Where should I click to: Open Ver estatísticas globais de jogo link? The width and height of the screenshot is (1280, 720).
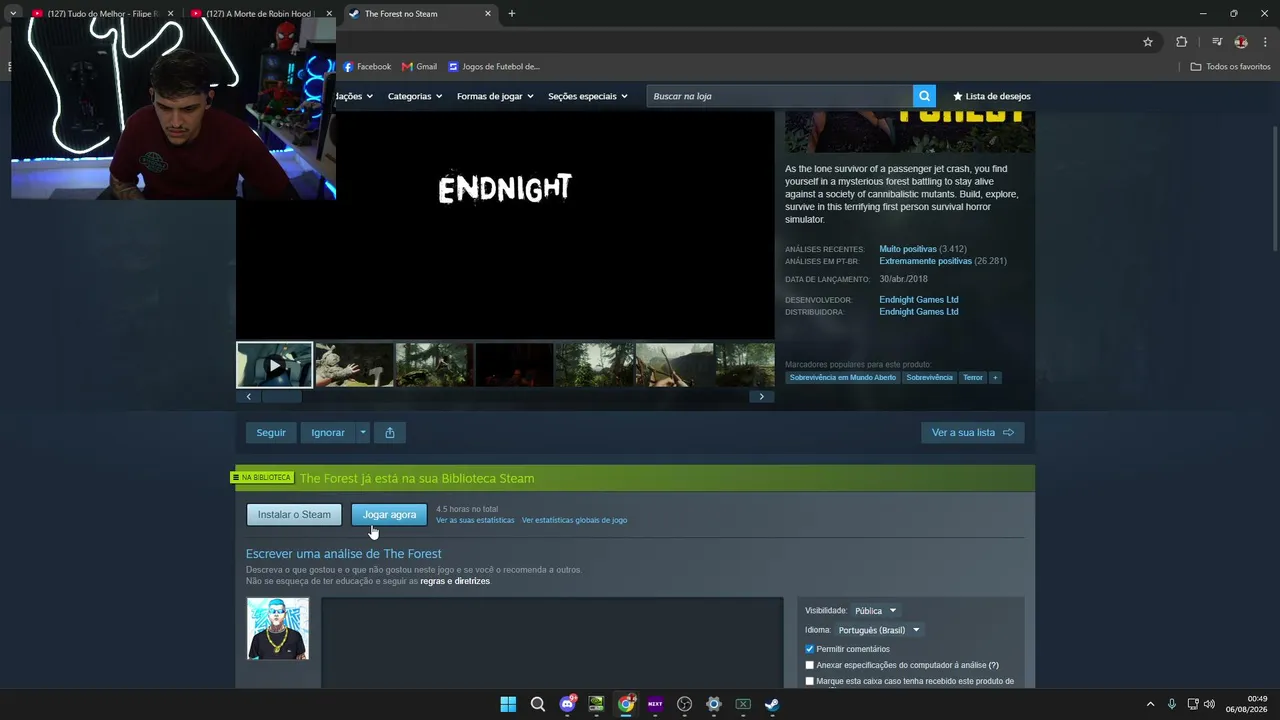coord(574,520)
